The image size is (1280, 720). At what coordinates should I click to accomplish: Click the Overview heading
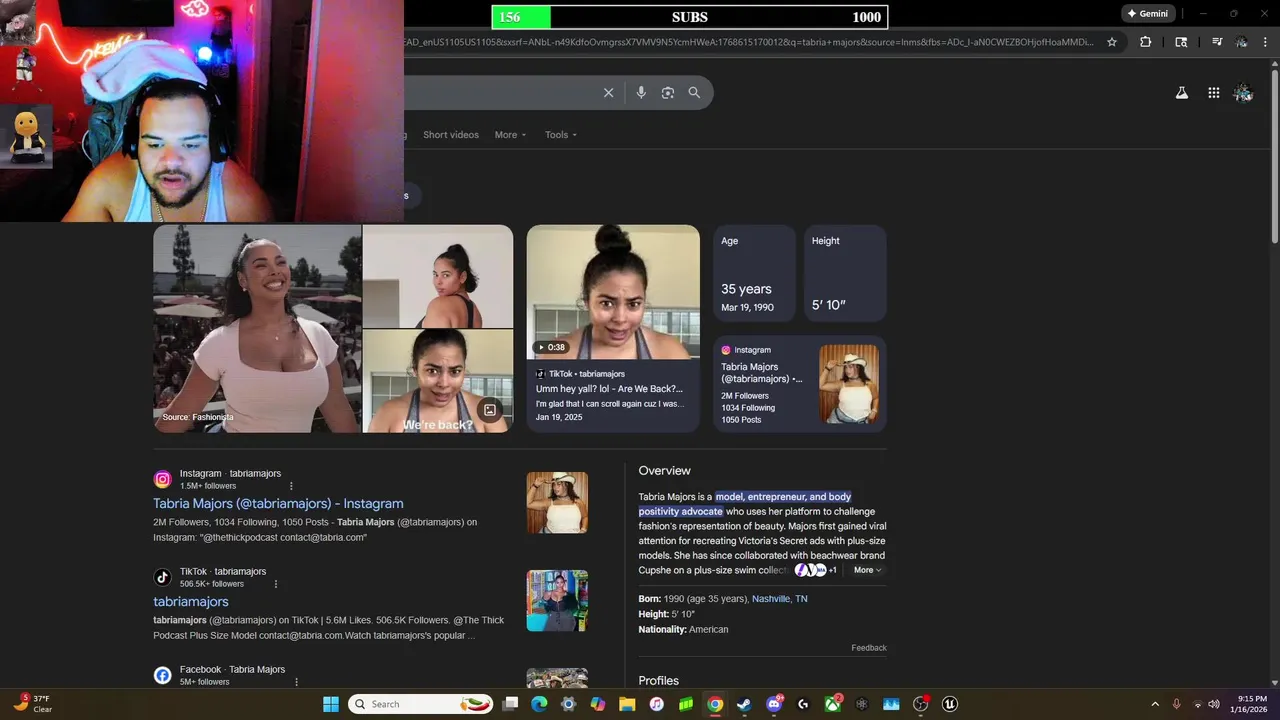point(665,471)
